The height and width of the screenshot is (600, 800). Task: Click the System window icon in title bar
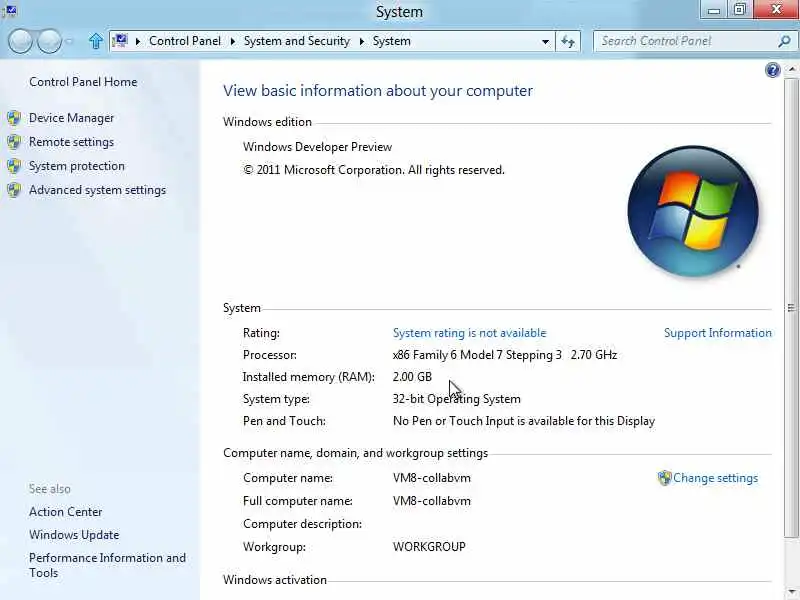pos(9,9)
